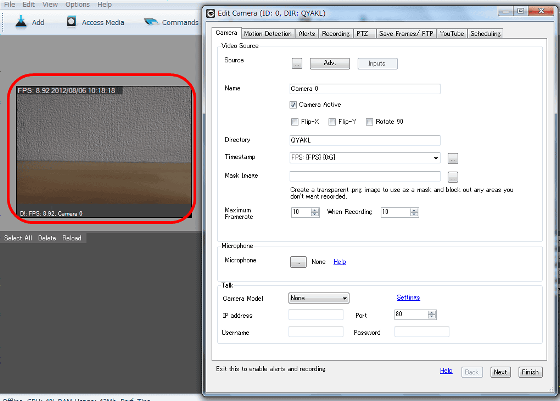The height and width of the screenshot is (401, 560).
Task: Open the timestamp options button
Action: tap(452, 158)
